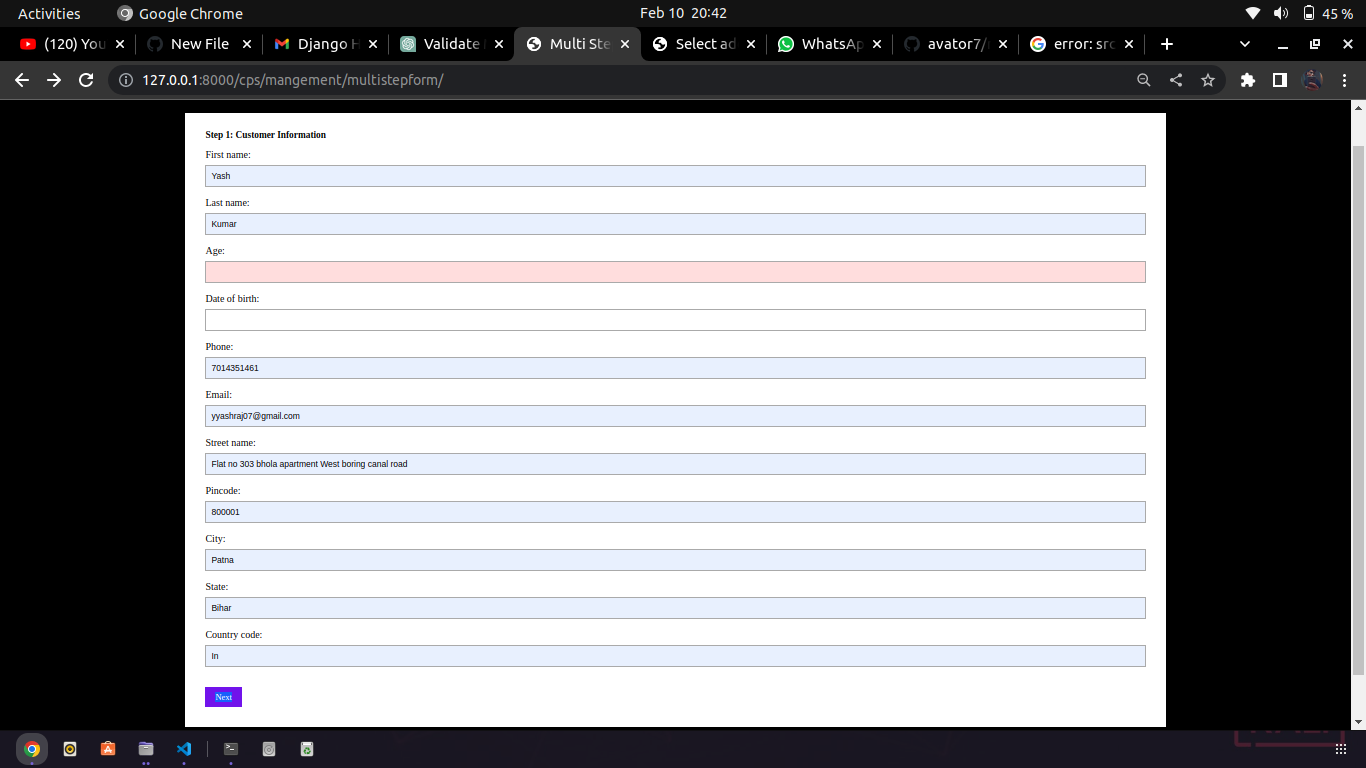The height and width of the screenshot is (768, 1366).
Task: Click the highlighted Age input field
Action: pyautogui.click(x=675, y=271)
